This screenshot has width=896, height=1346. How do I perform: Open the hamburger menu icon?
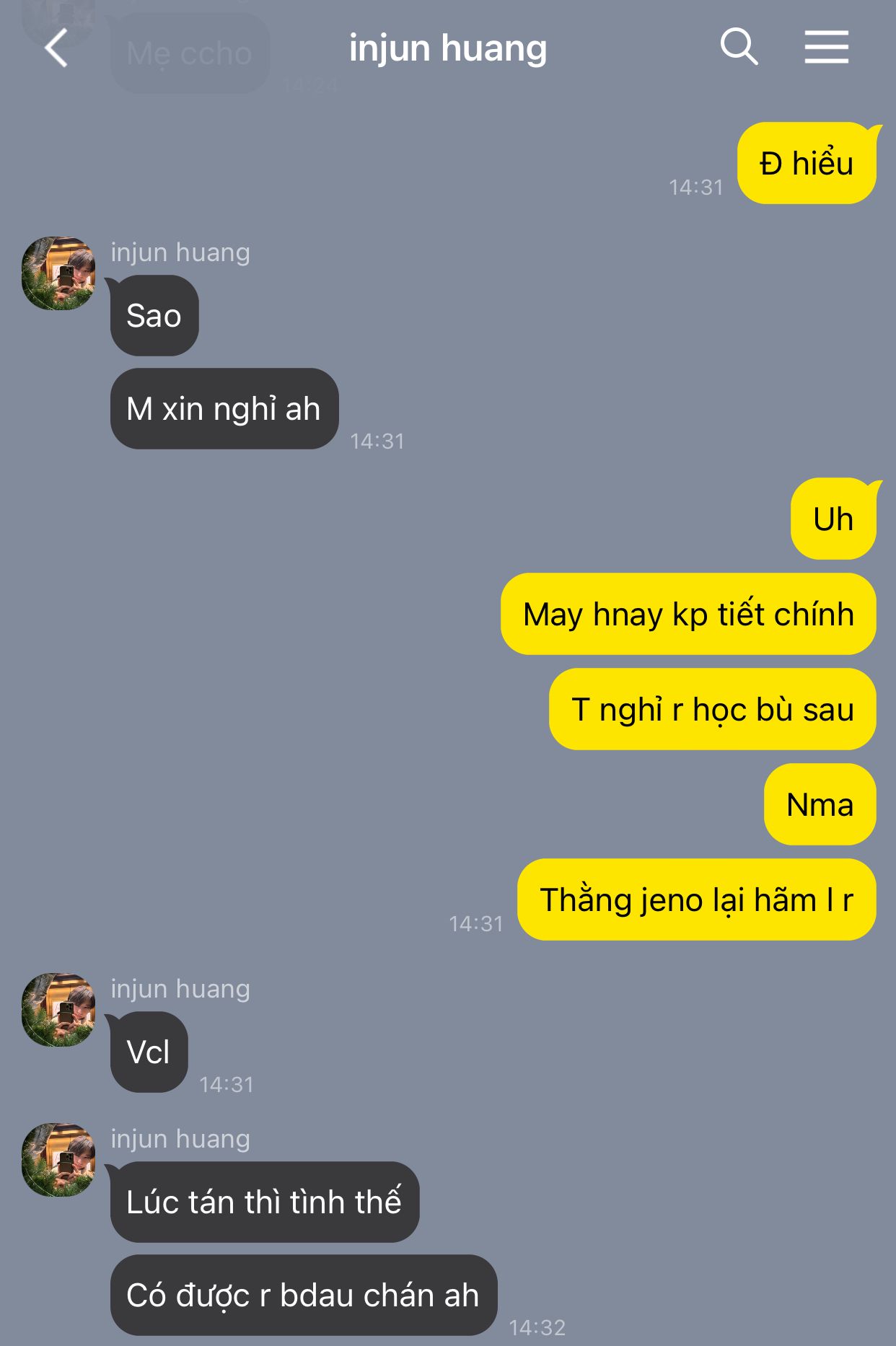pyautogui.click(x=827, y=48)
